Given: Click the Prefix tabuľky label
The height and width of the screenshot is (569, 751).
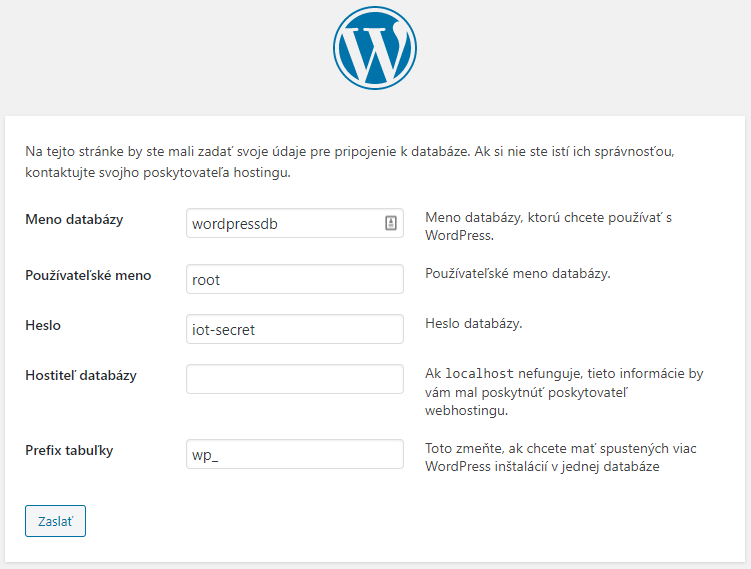Looking at the screenshot, I should (69, 450).
